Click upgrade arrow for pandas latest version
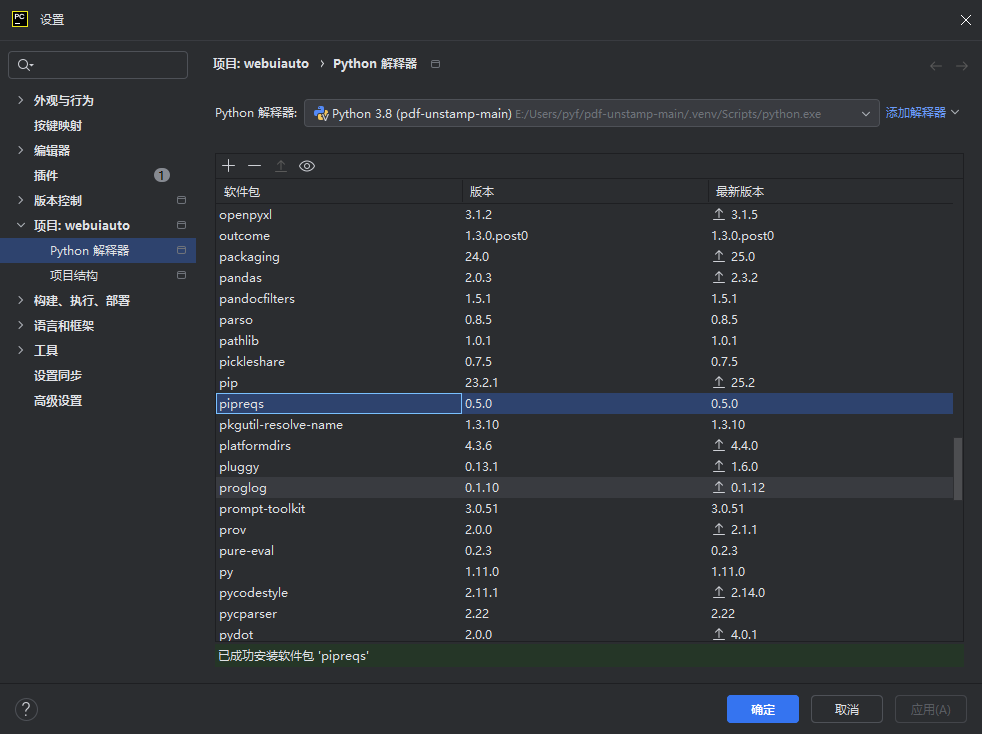The height and width of the screenshot is (734, 982). click(x=718, y=277)
